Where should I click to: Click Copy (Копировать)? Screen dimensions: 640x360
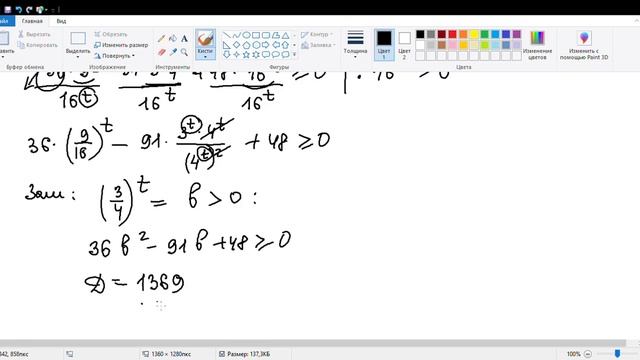(38, 45)
